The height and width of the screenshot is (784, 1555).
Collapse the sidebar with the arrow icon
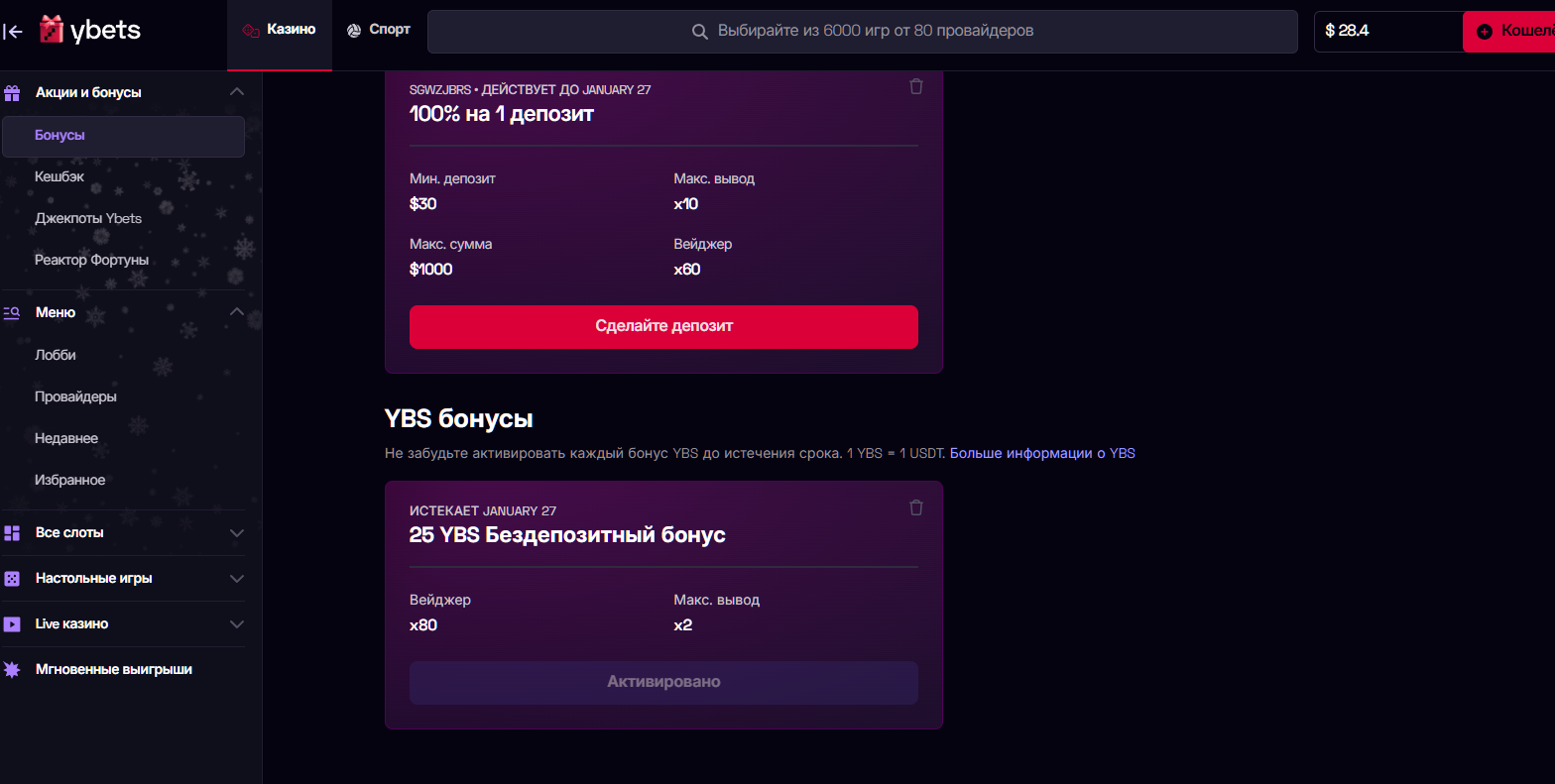[x=13, y=32]
